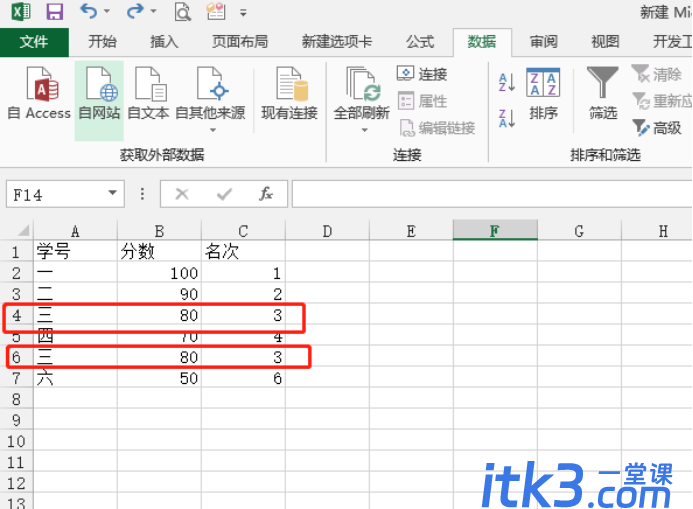This screenshot has height=509, width=693.
Task: Select cell containing 学号
Action: pos(75,251)
